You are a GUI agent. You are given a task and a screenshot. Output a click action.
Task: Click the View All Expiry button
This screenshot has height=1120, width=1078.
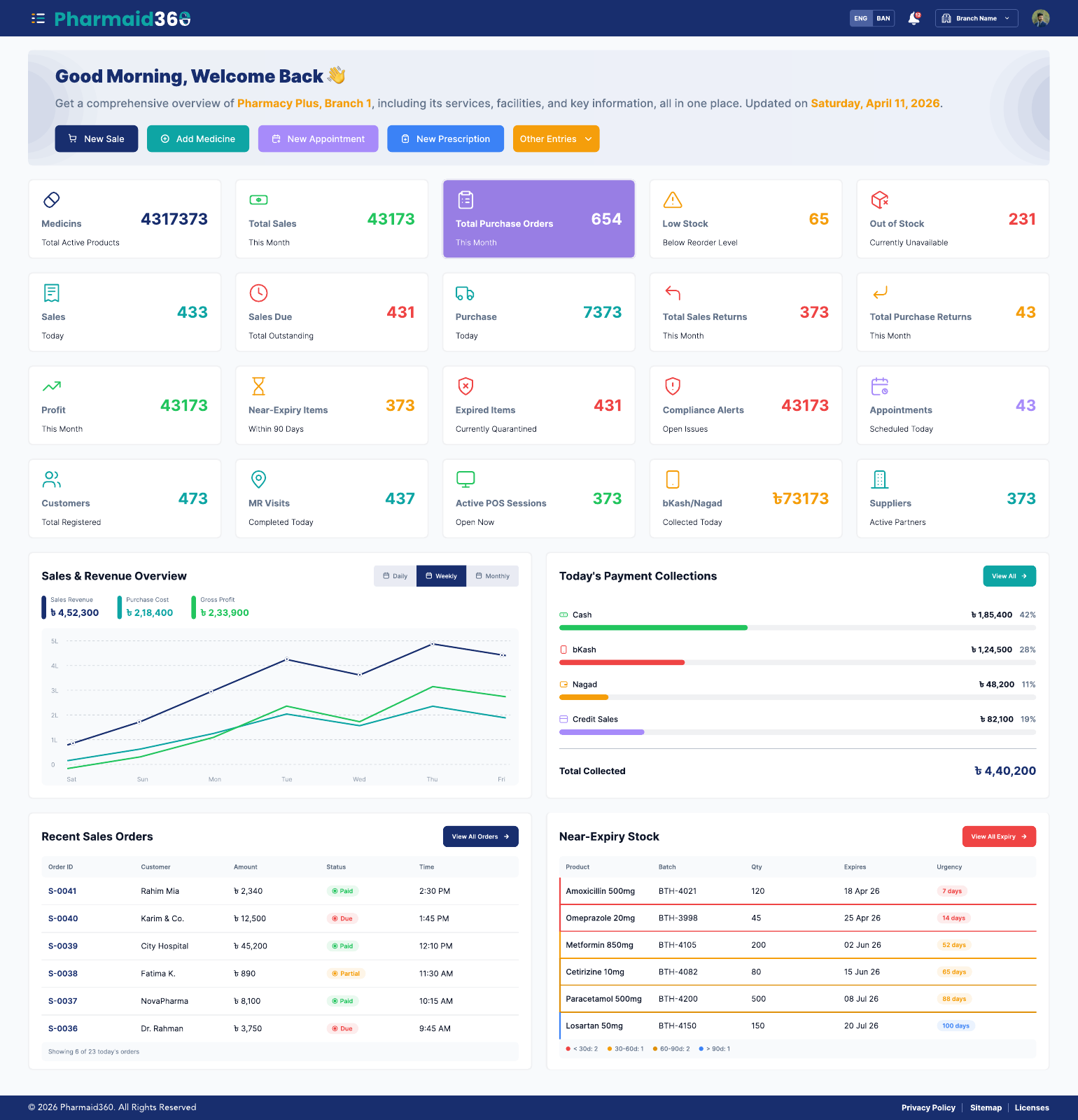pos(999,836)
